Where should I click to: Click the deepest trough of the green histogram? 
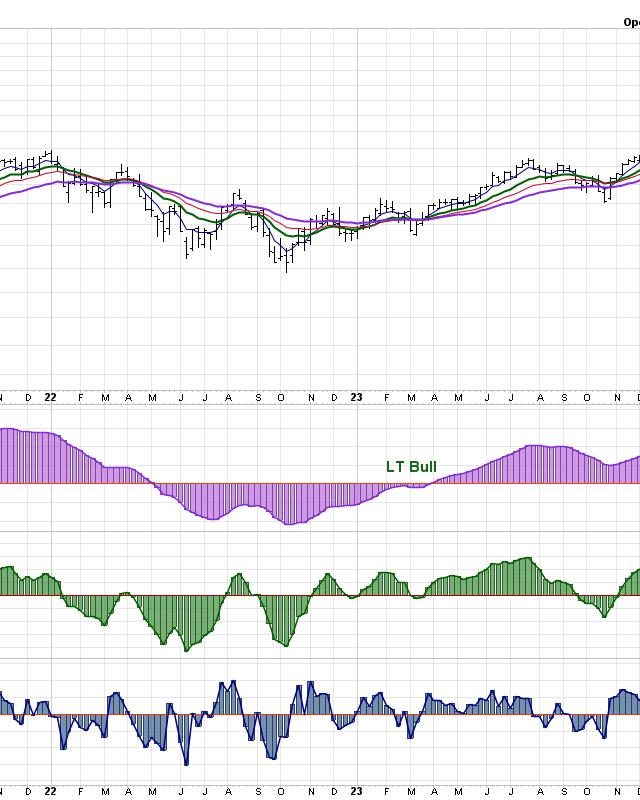tap(186, 650)
